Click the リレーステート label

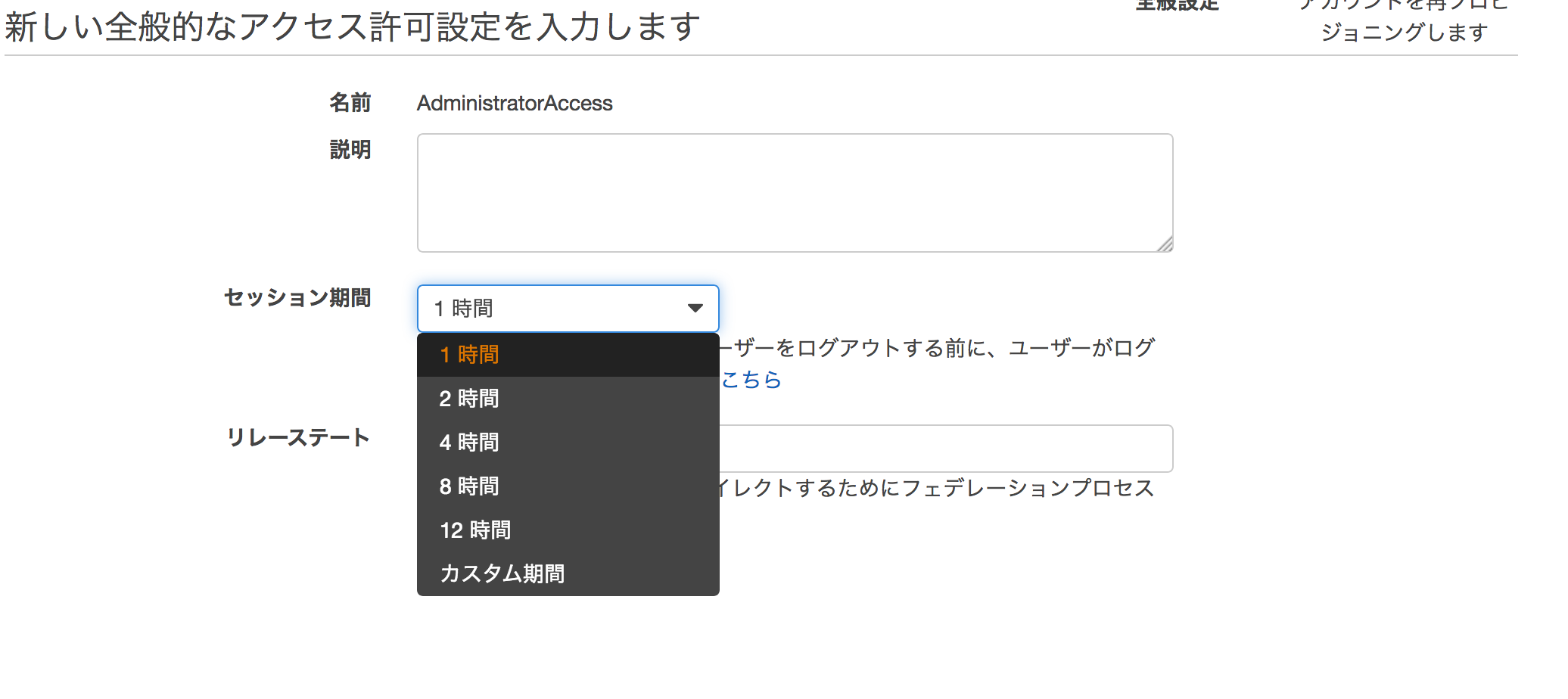click(x=299, y=438)
